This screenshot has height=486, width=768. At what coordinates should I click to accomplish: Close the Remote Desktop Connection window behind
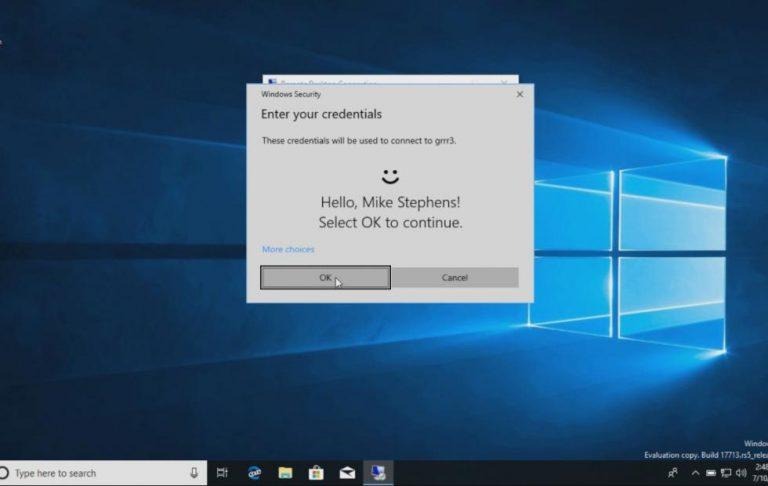click(504, 82)
